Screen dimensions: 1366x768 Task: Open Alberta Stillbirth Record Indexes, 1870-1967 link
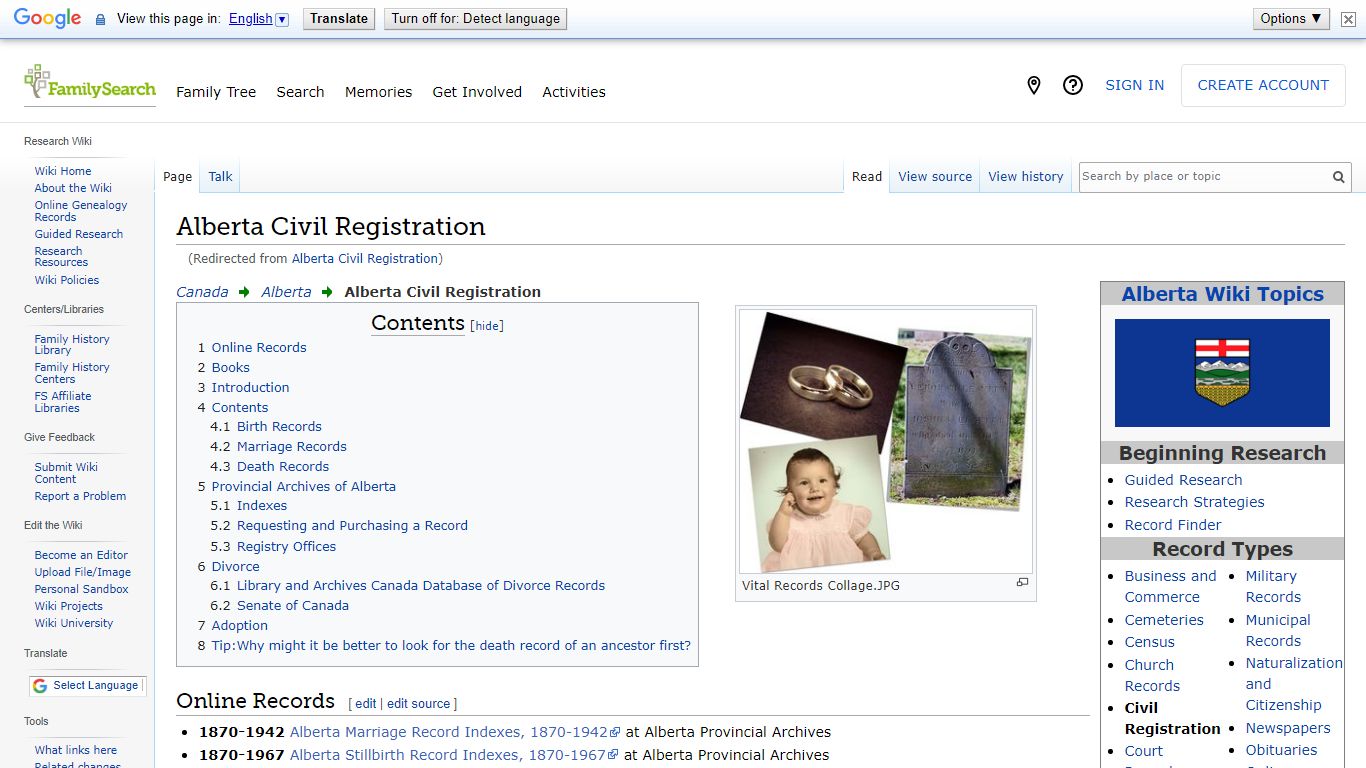pos(448,755)
